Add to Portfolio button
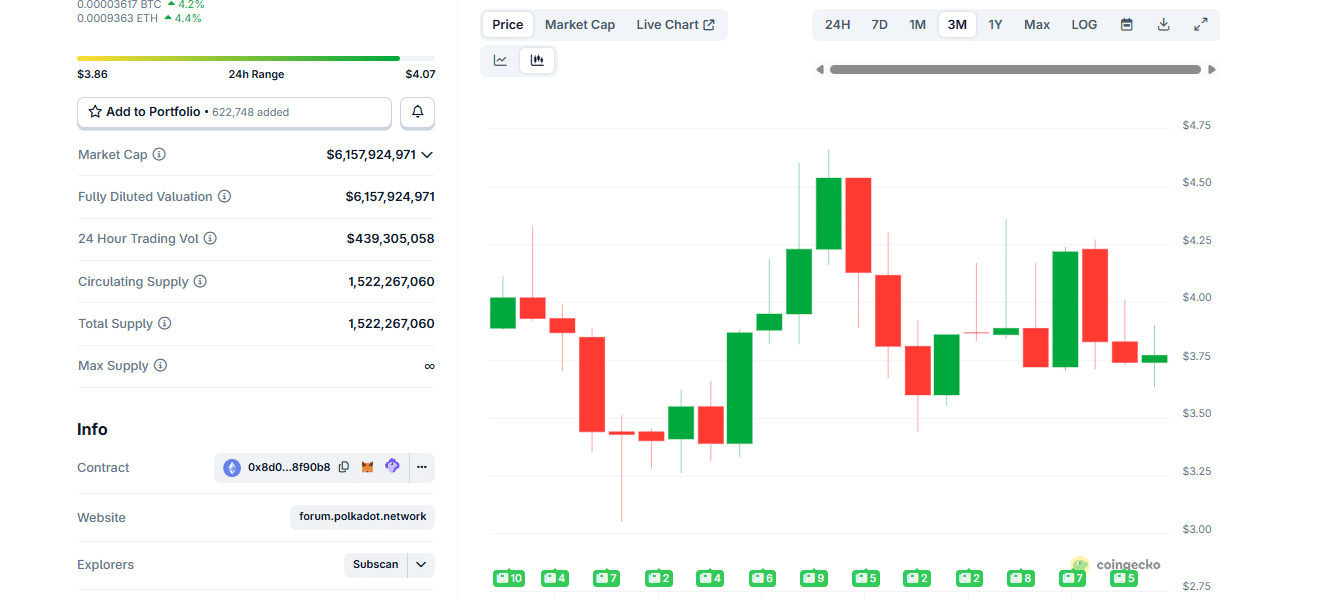1331x600 pixels. coord(234,112)
